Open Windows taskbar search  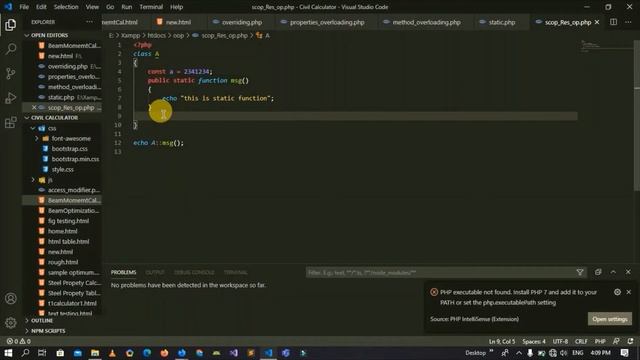pos(25,353)
